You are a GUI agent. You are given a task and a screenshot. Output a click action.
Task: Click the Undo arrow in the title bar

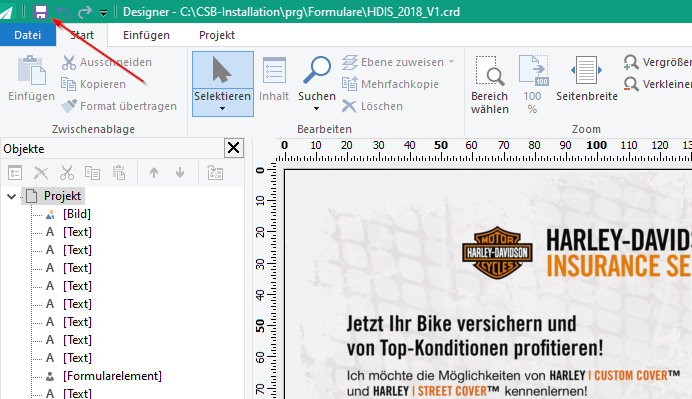63,13
